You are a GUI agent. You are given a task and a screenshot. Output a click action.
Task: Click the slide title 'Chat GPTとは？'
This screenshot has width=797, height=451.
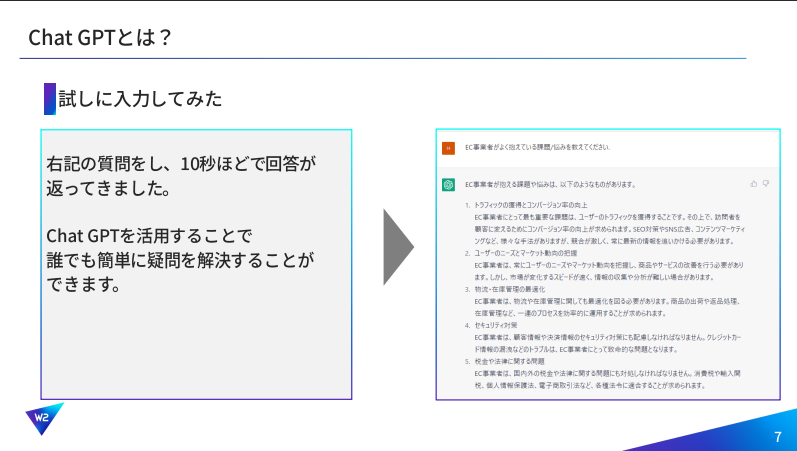click(x=101, y=38)
